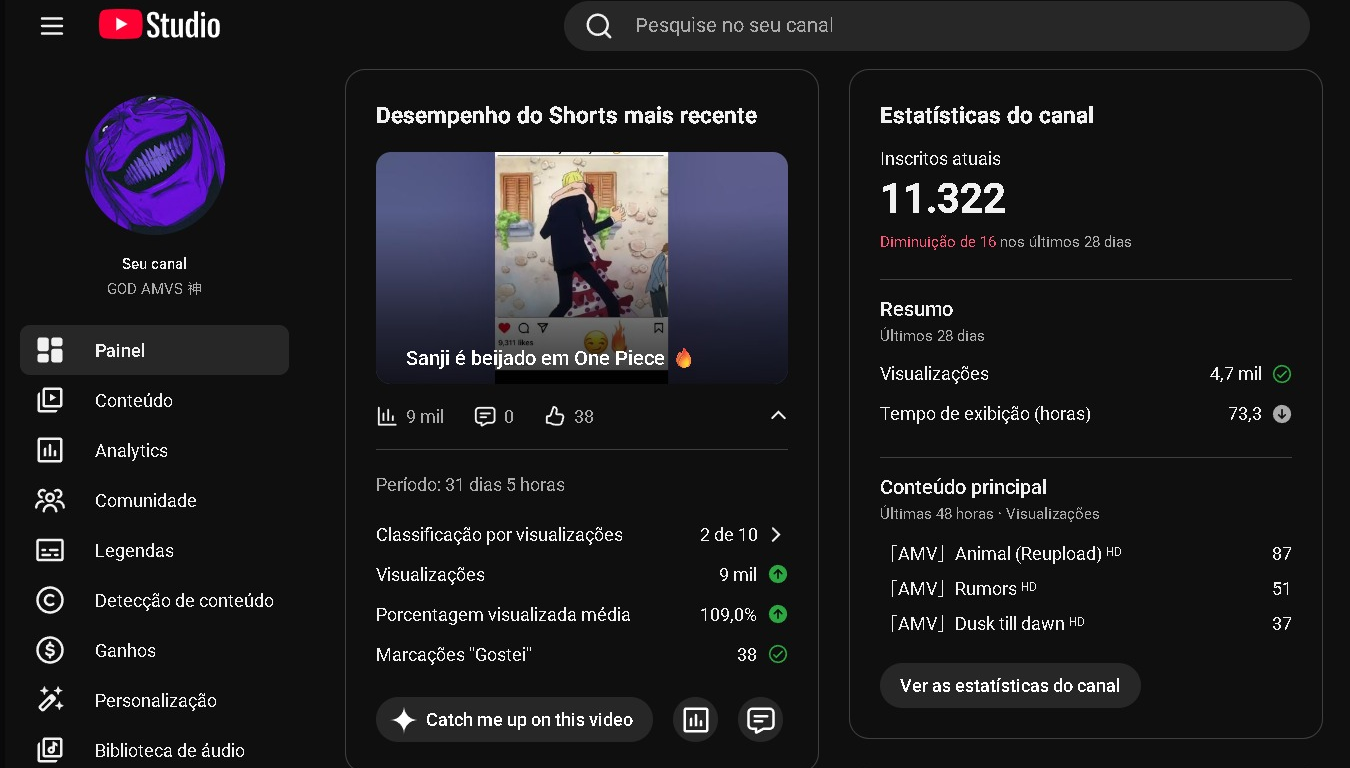Click the 'Seu canal' label

[x=154, y=264]
